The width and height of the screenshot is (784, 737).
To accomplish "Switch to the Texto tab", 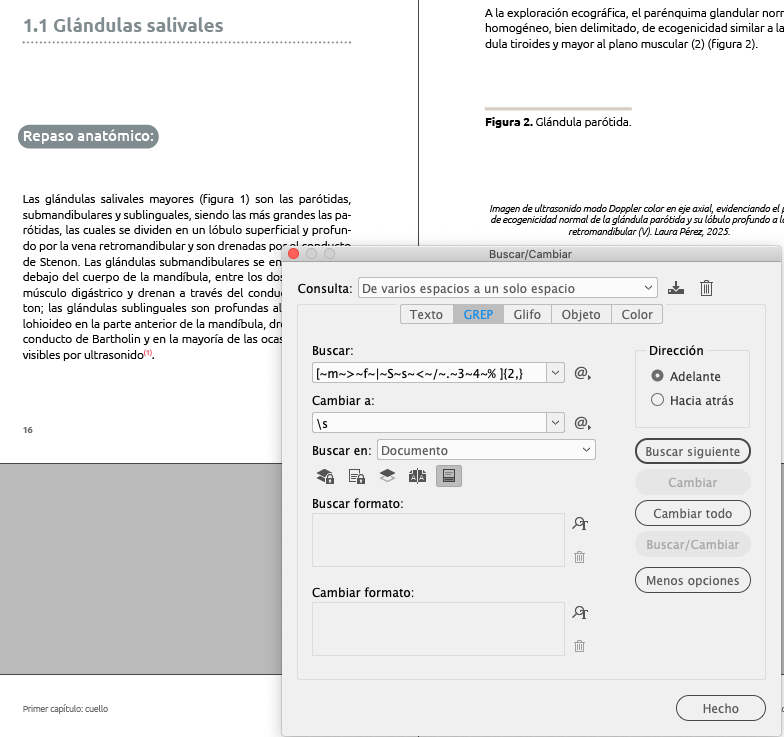I will point(426,314).
